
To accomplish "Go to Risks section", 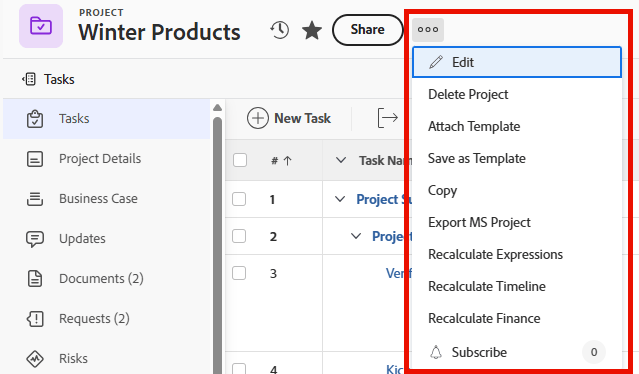I will click(106, 359).
